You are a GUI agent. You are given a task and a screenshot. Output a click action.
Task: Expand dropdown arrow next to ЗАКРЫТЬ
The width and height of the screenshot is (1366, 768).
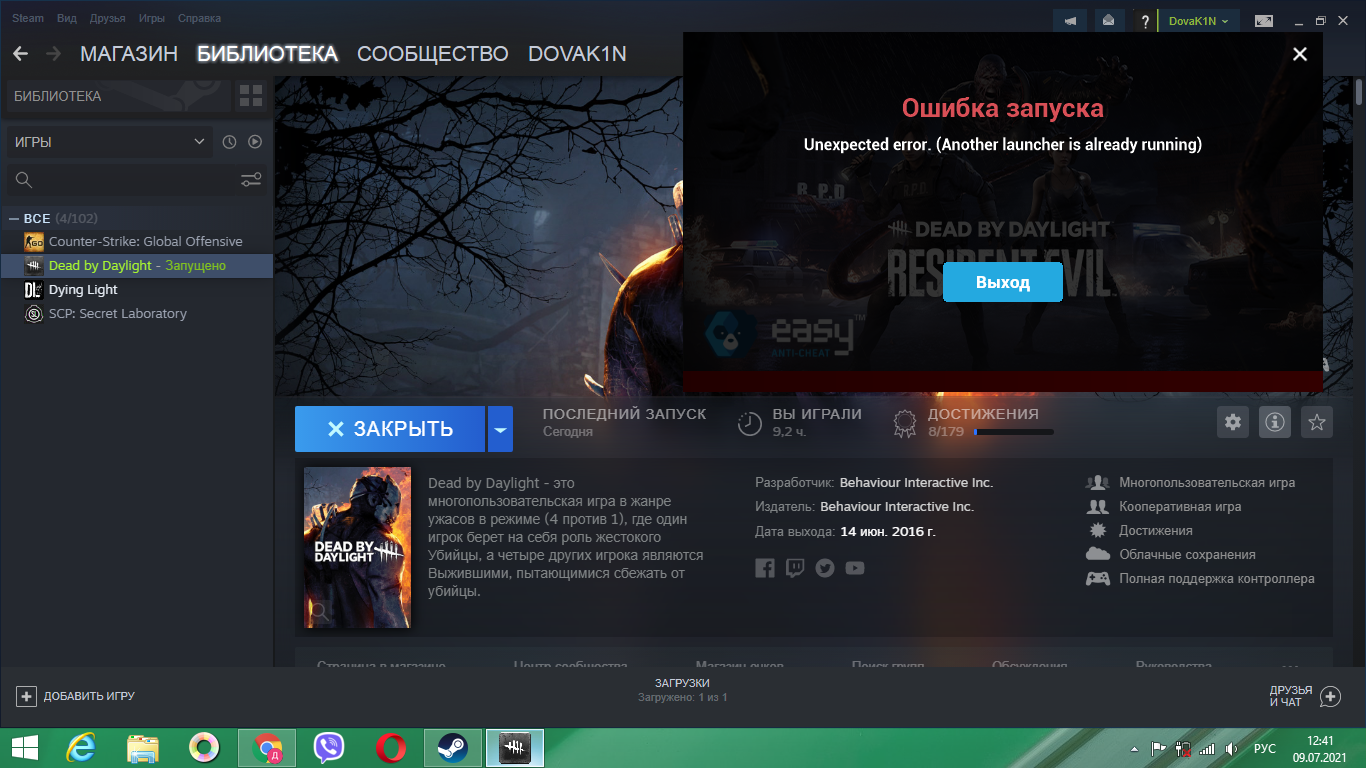[500, 429]
